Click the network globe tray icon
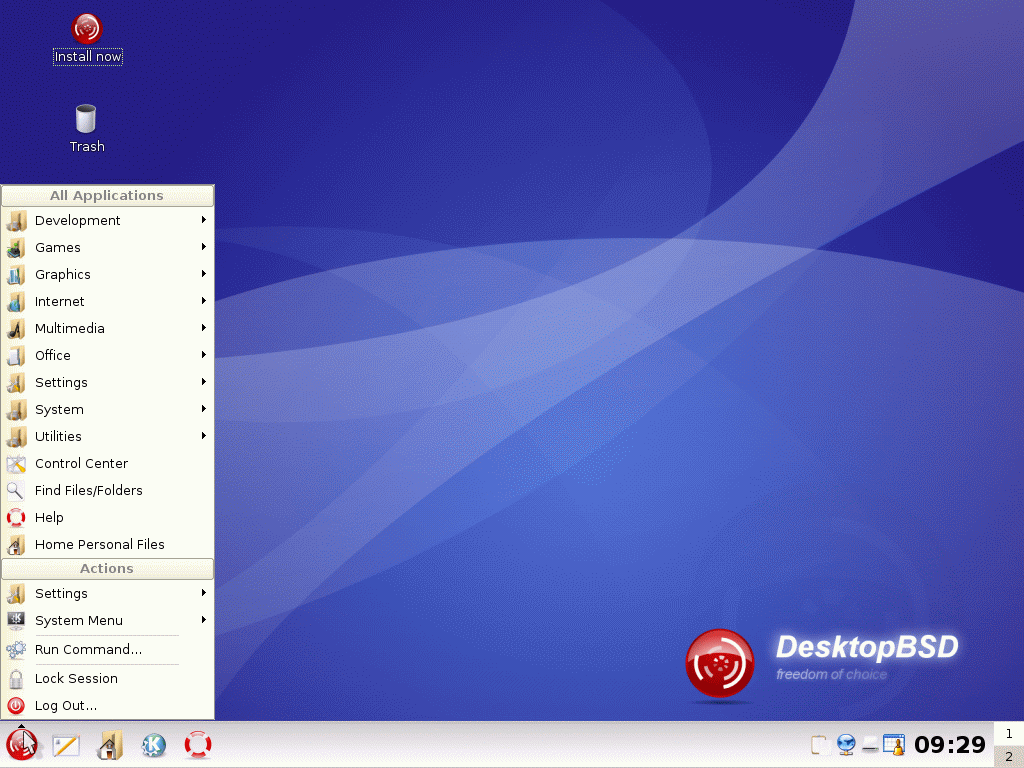This screenshot has height=768, width=1024. click(x=846, y=744)
